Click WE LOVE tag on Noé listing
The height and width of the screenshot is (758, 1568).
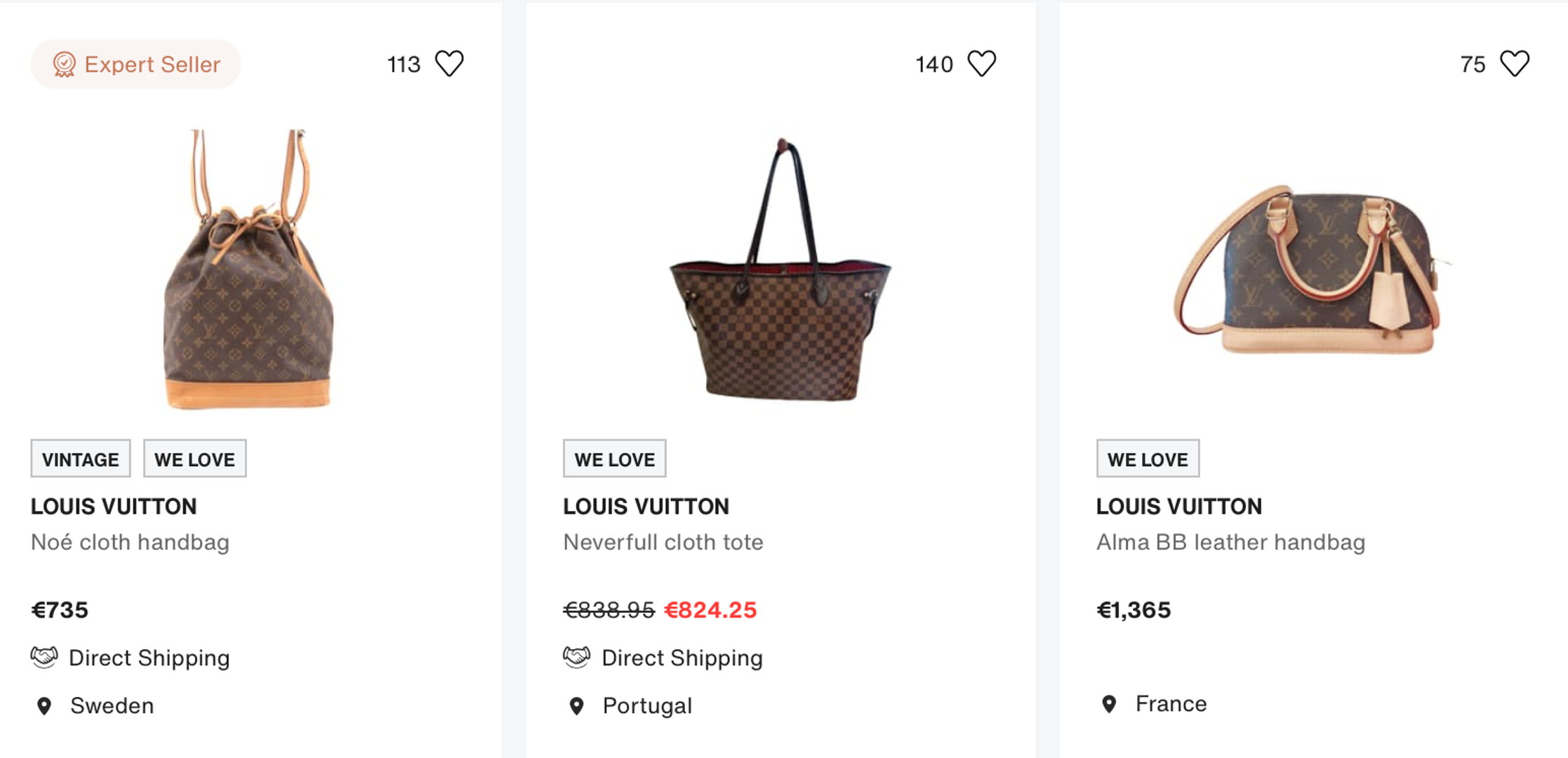pos(195,459)
